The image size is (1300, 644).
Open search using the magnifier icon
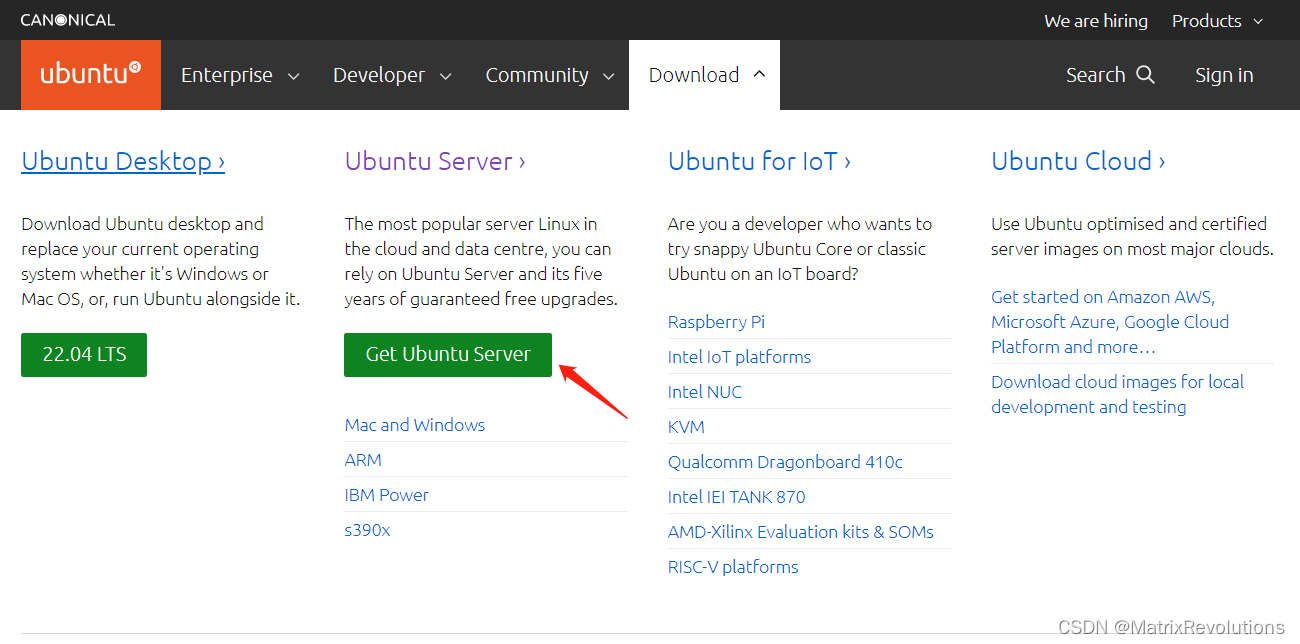coord(1146,74)
